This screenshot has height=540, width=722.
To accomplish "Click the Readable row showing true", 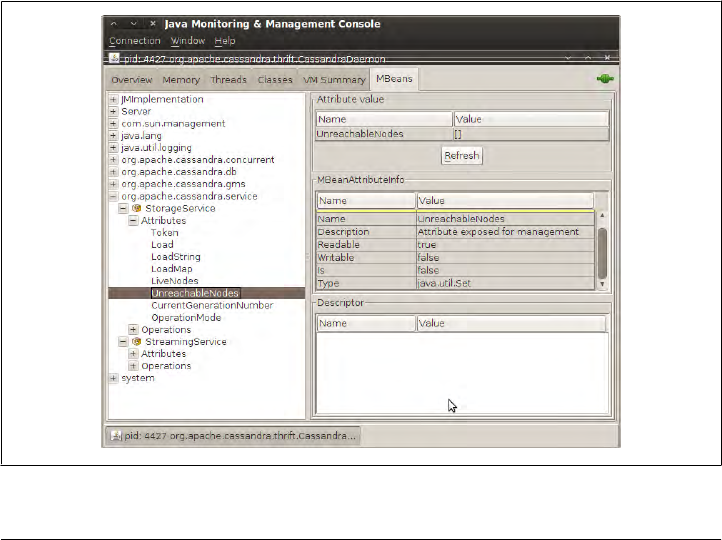I will tap(455, 245).
